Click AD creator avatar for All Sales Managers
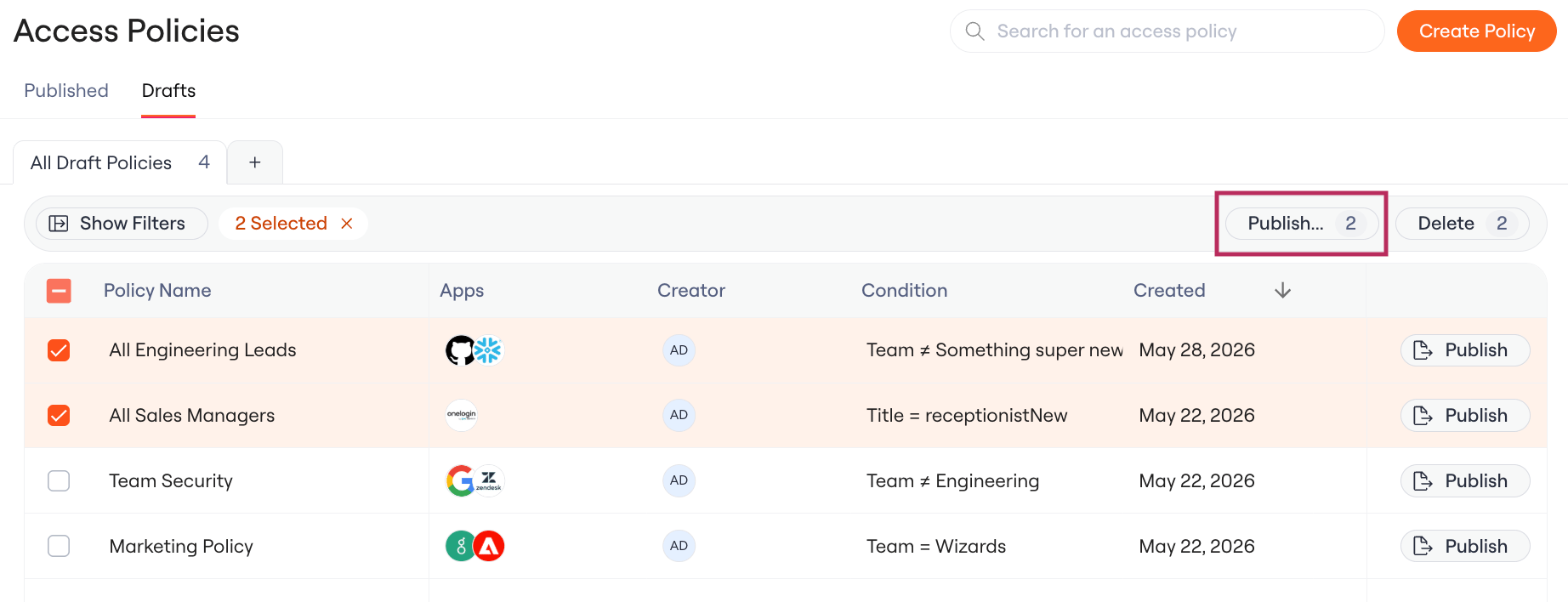1568x602 pixels. [x=679, y=415]
